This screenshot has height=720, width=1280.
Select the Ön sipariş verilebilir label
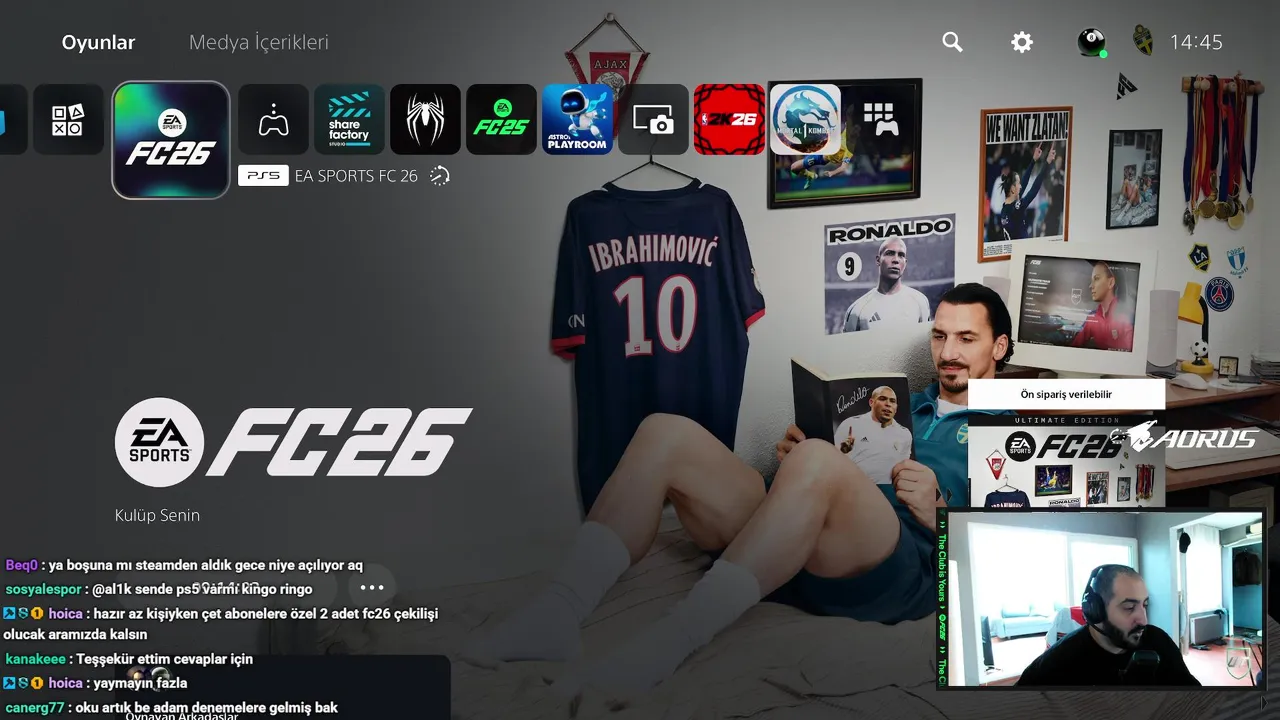pos(1066,394)
